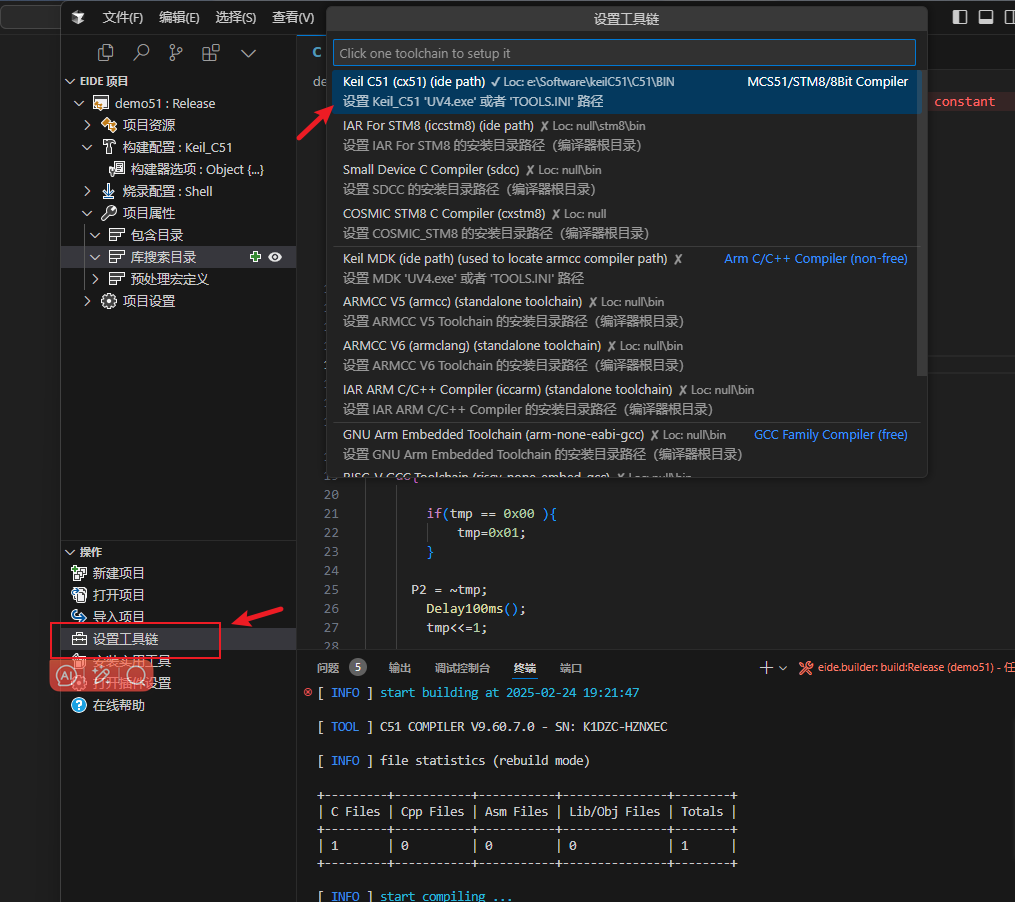Click the demo51 project icon

tap(101, 104)
